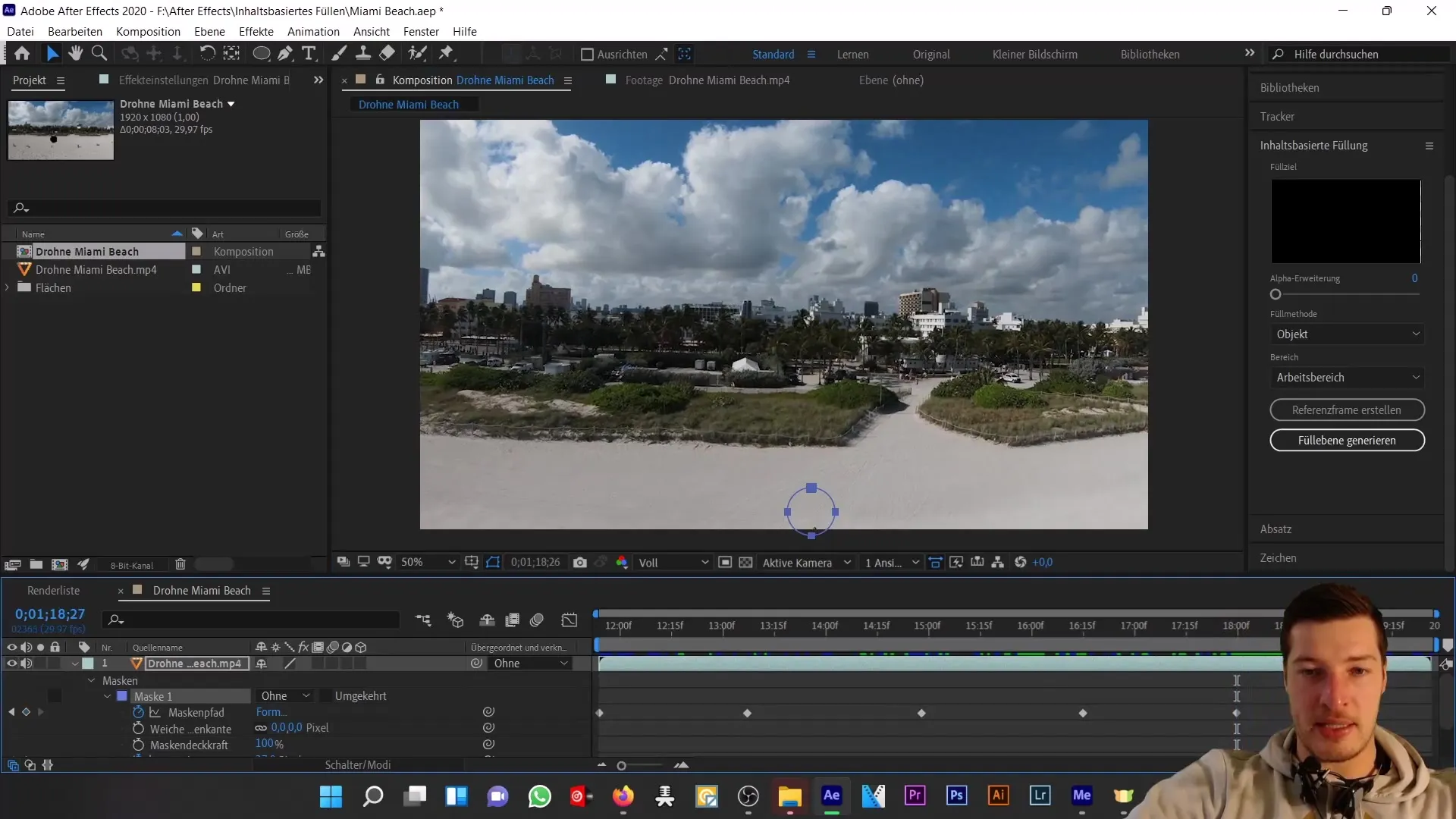This screenshot has width=1456, height=819.
Task: Open the Voll resolution dropdown
Action: 673,563
